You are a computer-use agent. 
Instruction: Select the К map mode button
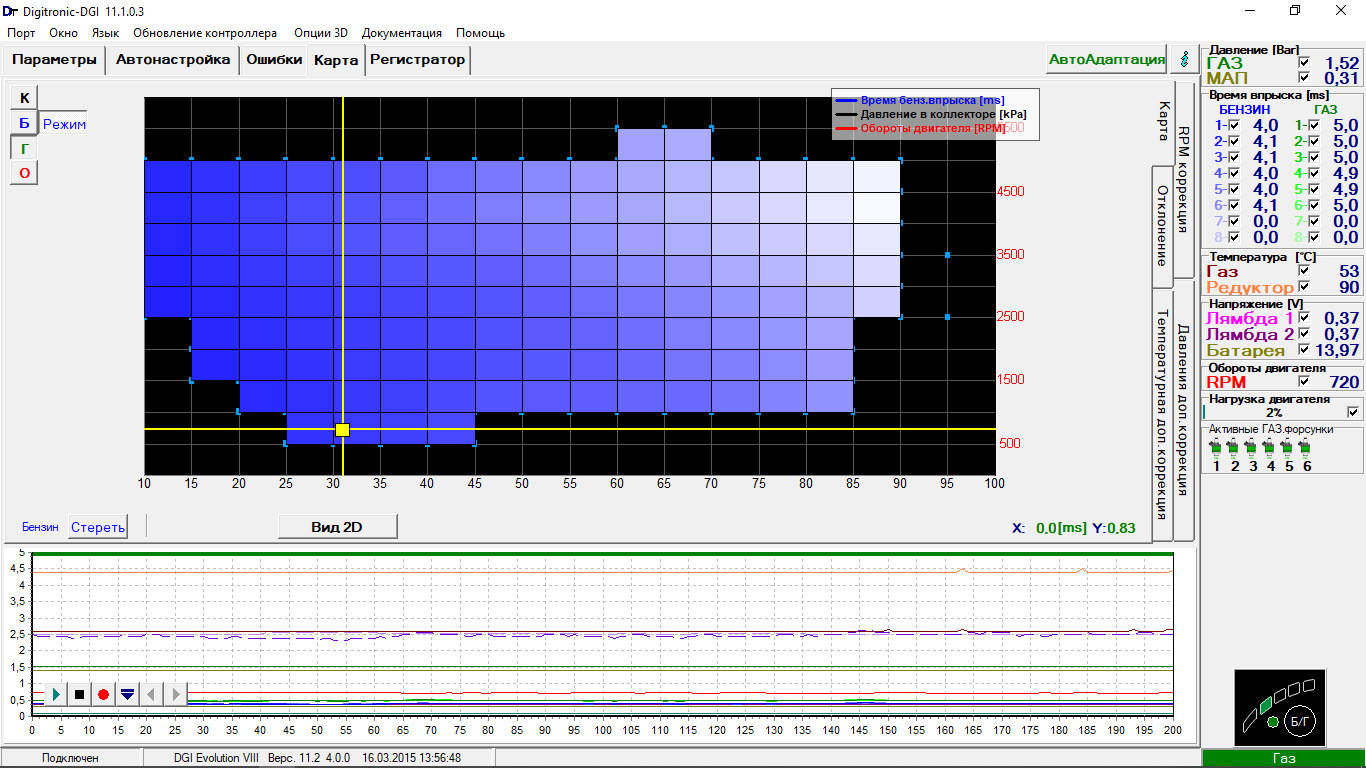click(25, 97)
